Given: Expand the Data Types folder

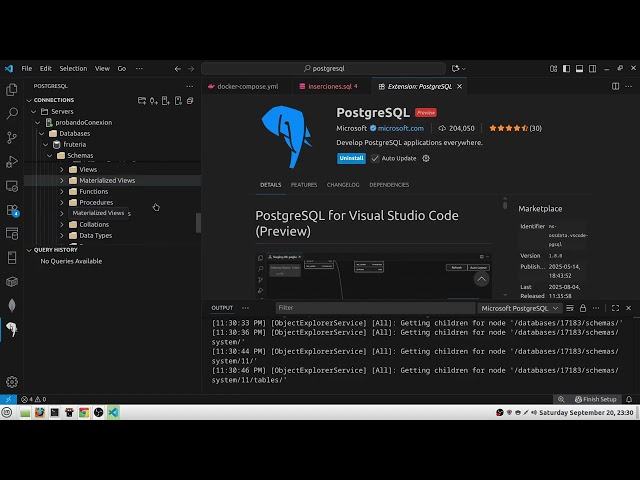Looking at the screenshot, I should coord(62,236).
